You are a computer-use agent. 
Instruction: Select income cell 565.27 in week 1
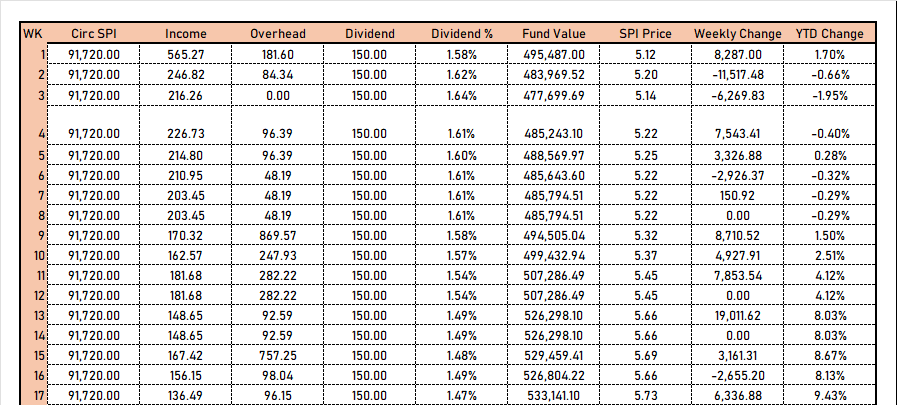185,54
